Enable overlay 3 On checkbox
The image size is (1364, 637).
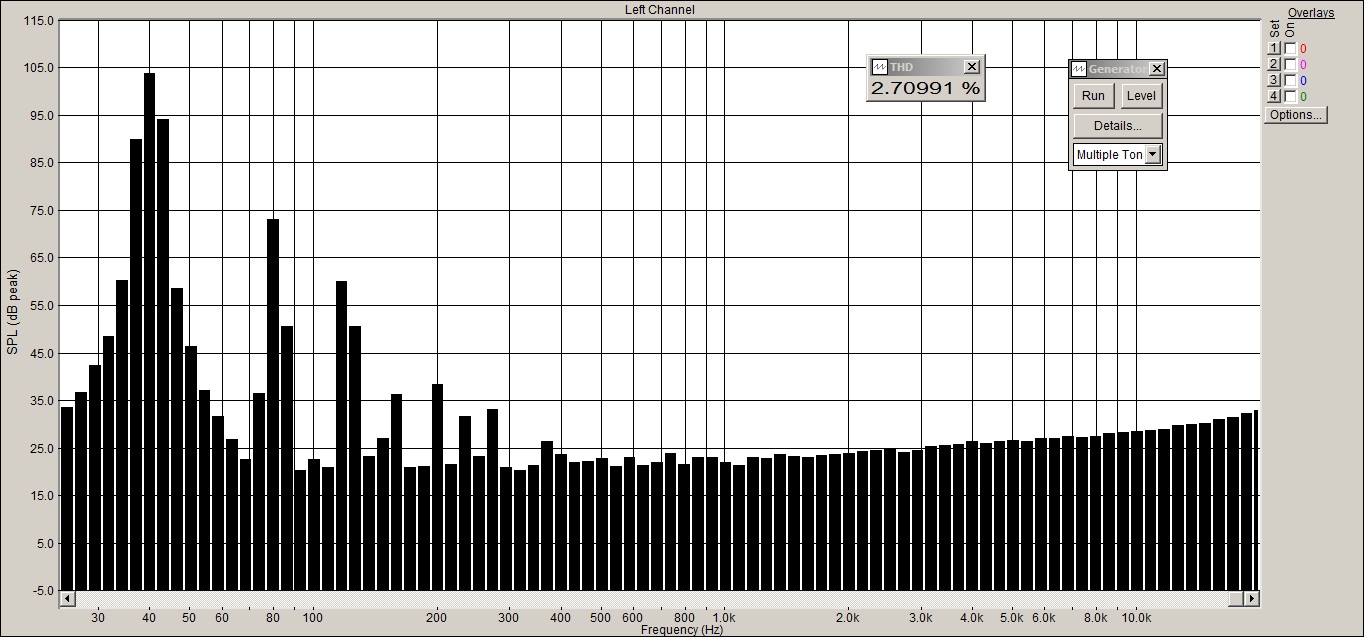click(x=1290, y=80)
